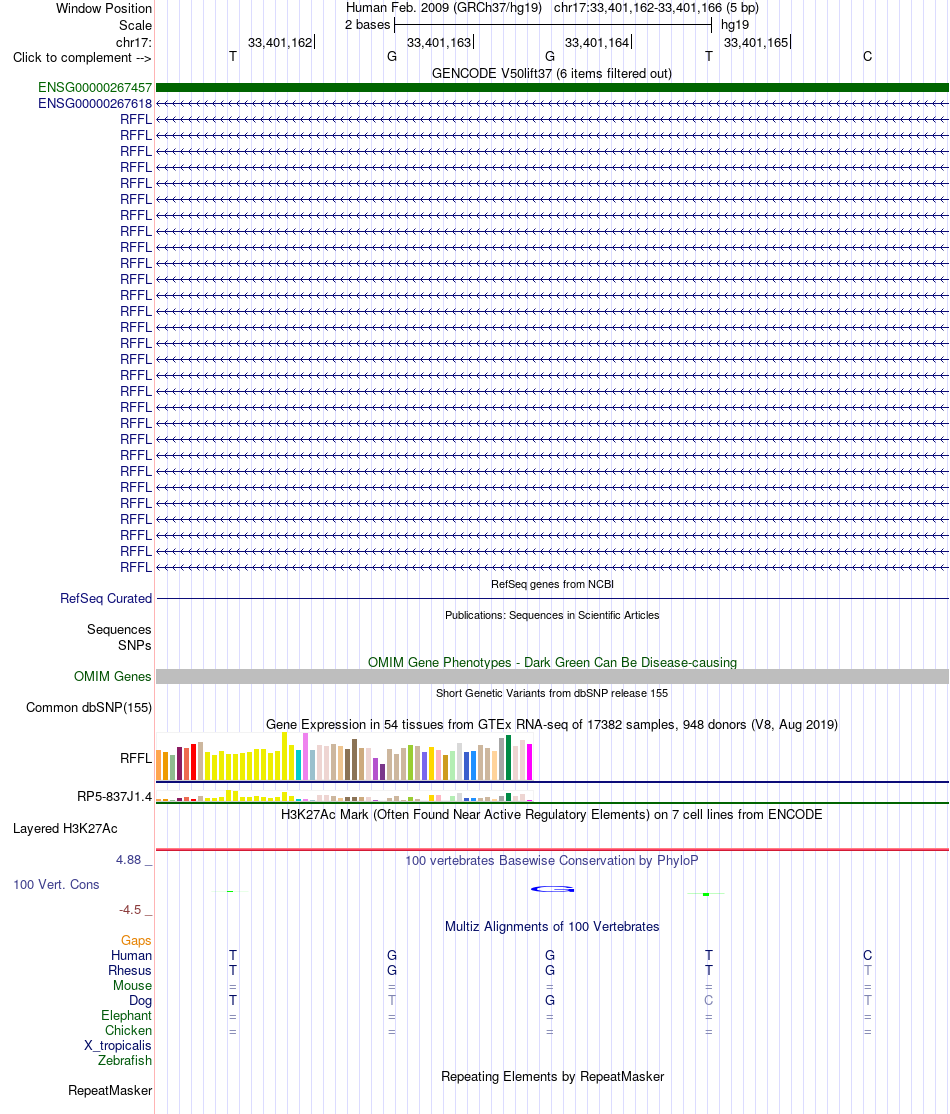This screenshot has height=1114, width=950.
Task: Click the G base in the Dog alignment row
Action: point(550,1000)
